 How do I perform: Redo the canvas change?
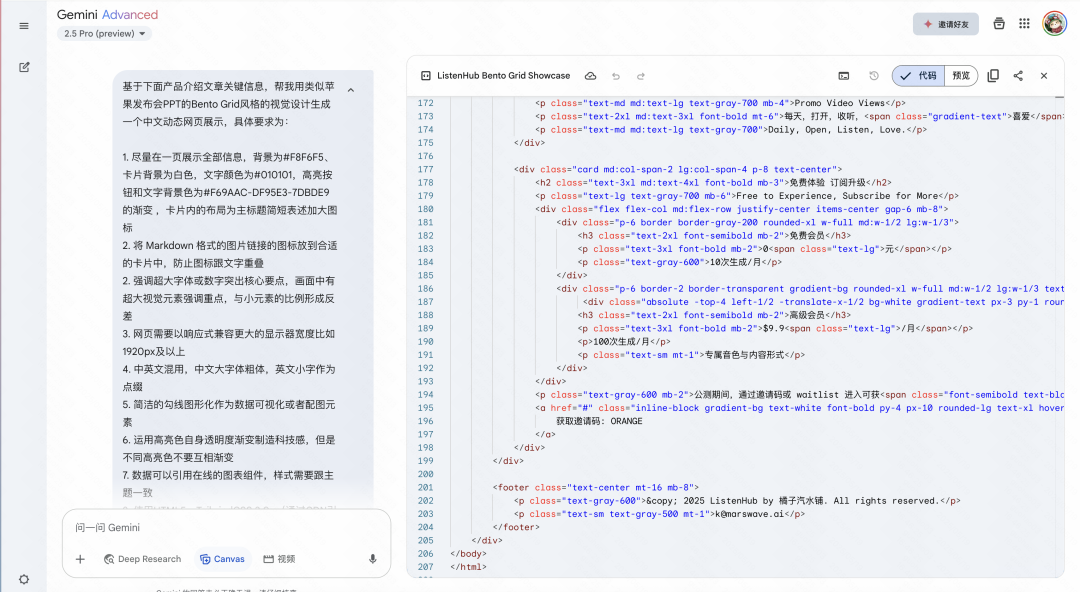pos(641,76)
